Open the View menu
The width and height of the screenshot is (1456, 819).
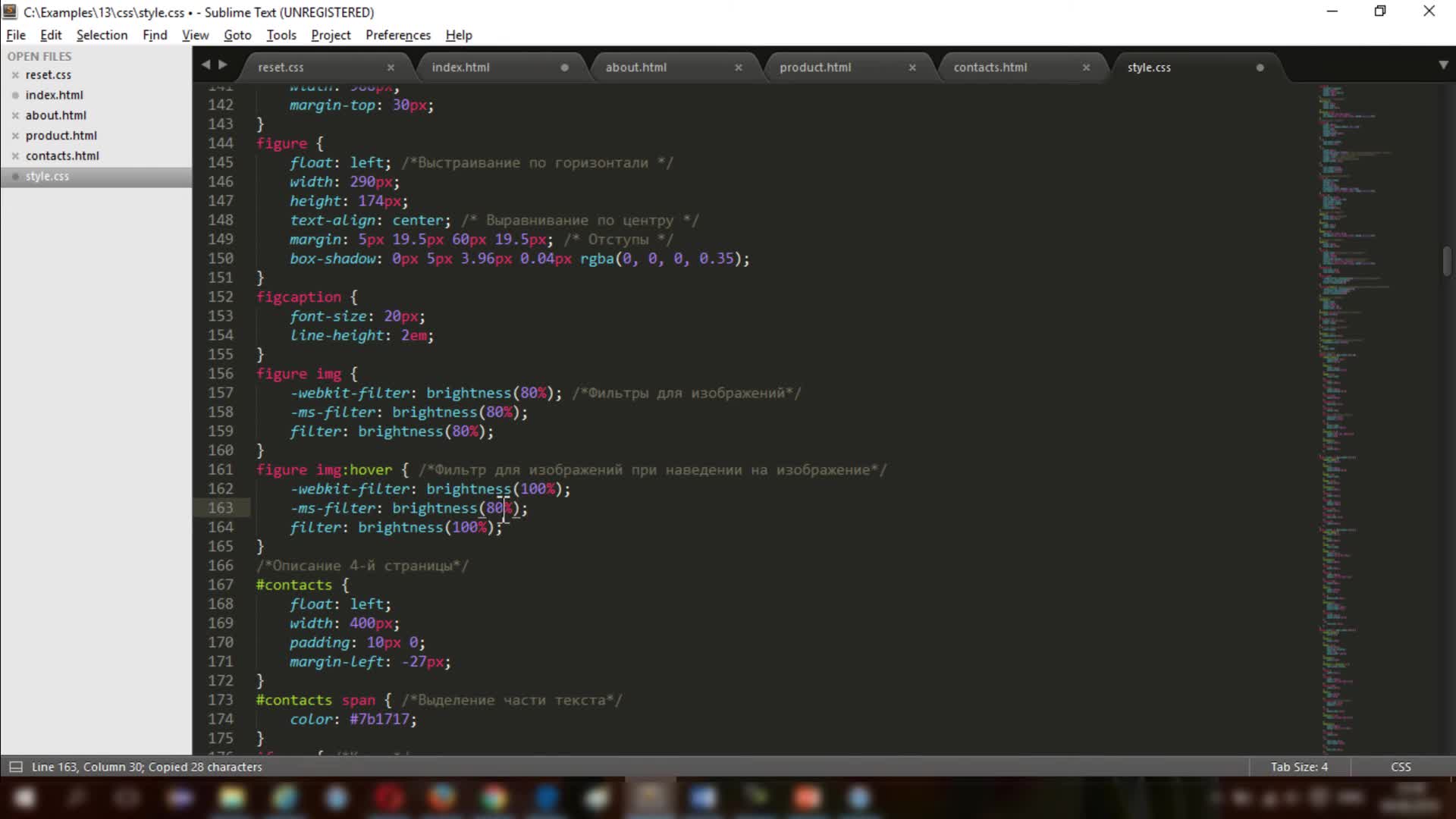click(195, 35)
